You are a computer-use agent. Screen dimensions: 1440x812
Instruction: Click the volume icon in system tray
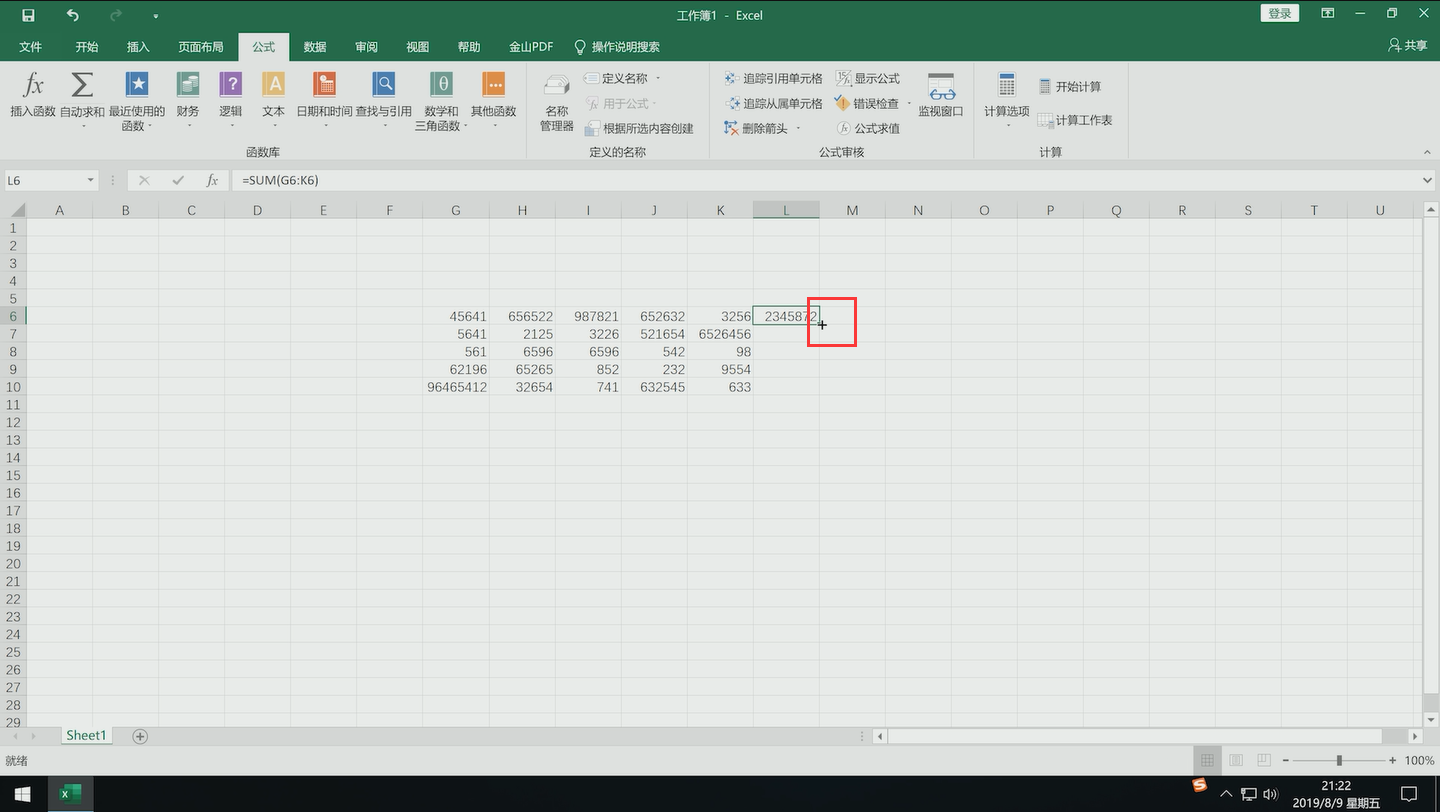click(1270, 794)
